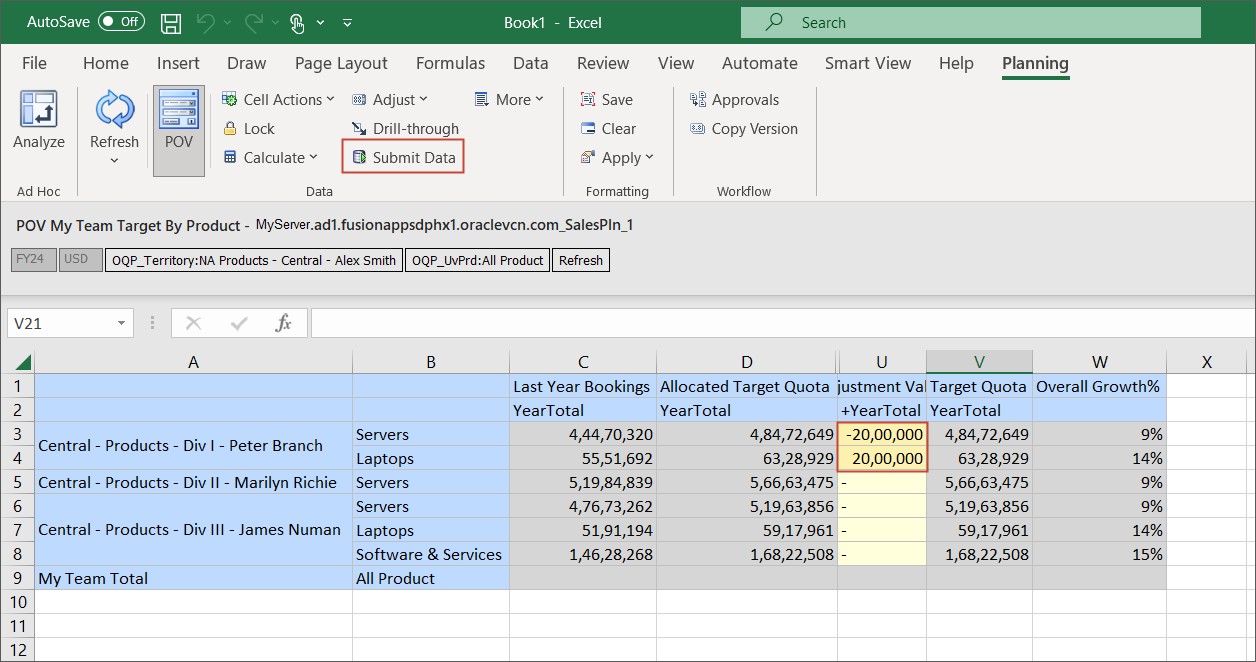
Task: Switch to the Help tab
Action: [956, 63]
